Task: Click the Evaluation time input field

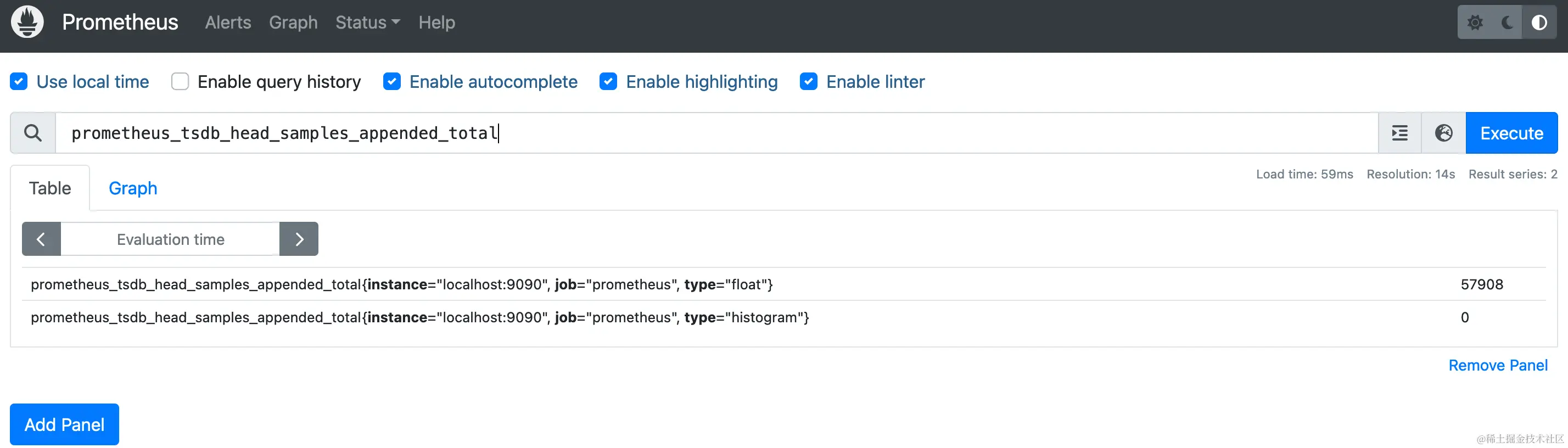Action: pos(170,239)
